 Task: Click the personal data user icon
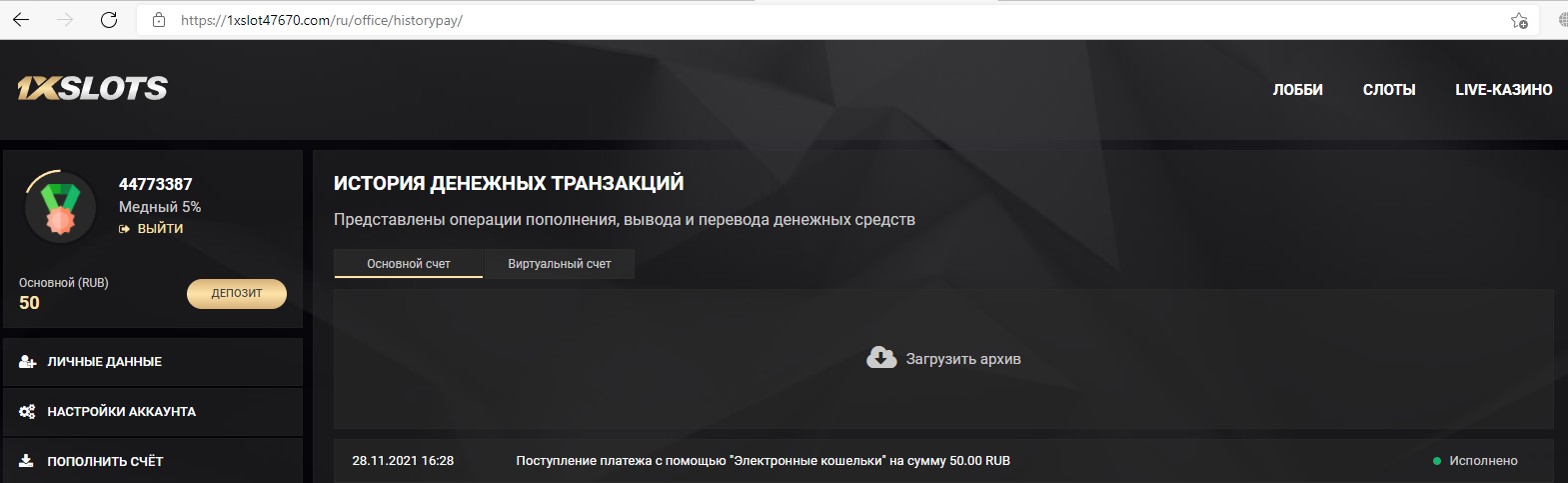(27, 362)
